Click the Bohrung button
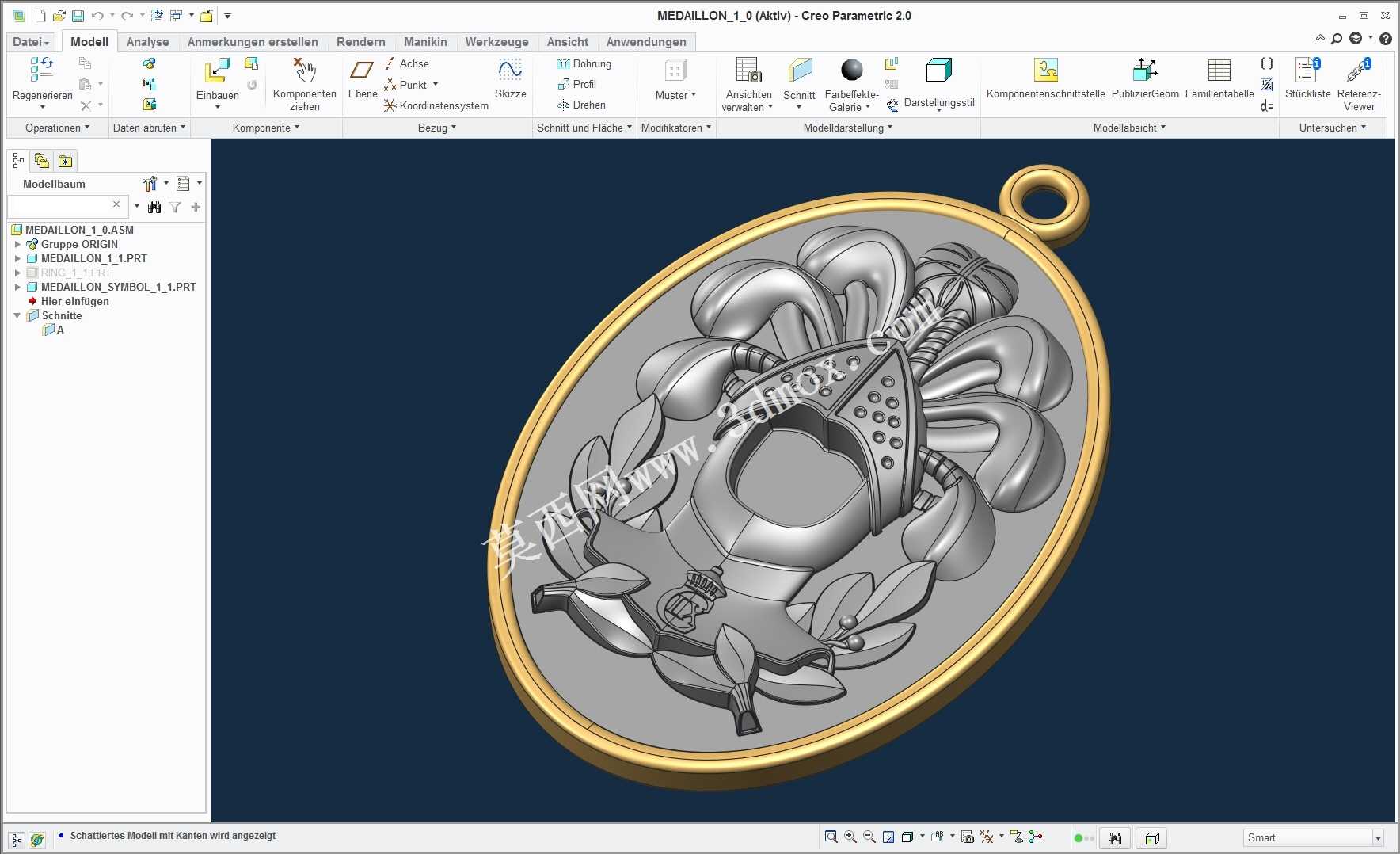 click(x=584, y=63)
